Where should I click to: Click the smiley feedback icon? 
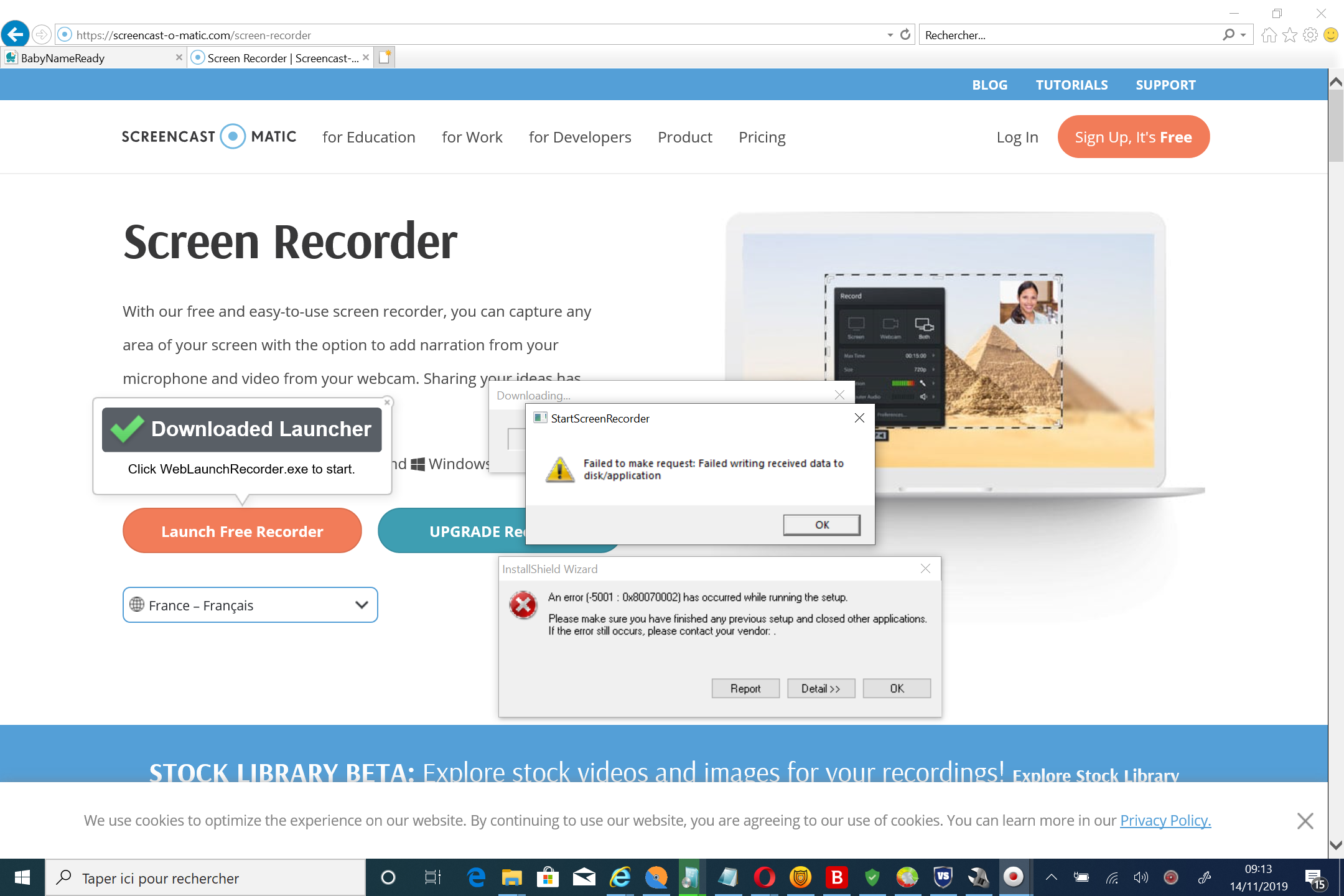[x=1331, y=35]
